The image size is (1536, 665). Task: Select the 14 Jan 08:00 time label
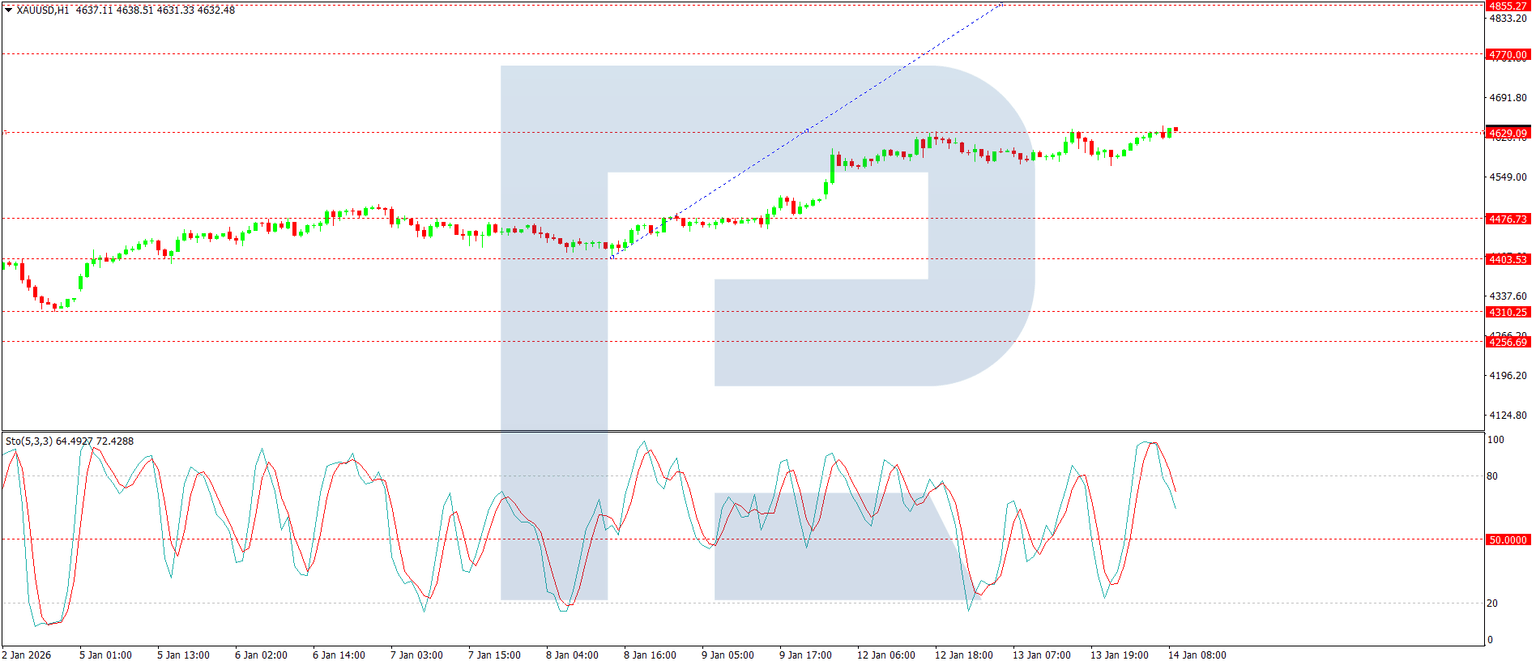click(1197, 656)
